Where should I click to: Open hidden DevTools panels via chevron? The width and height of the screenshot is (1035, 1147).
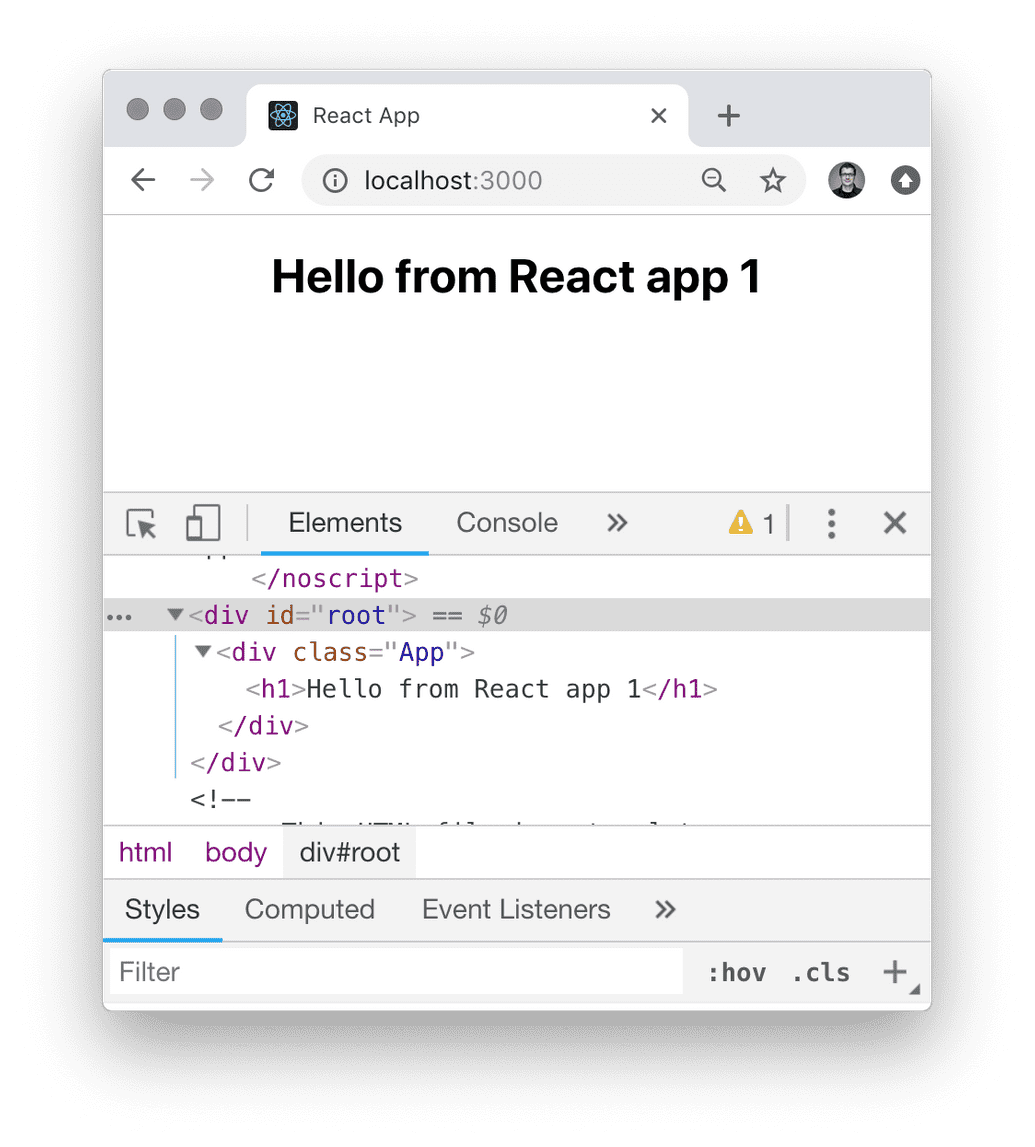(x=617, y=523)
